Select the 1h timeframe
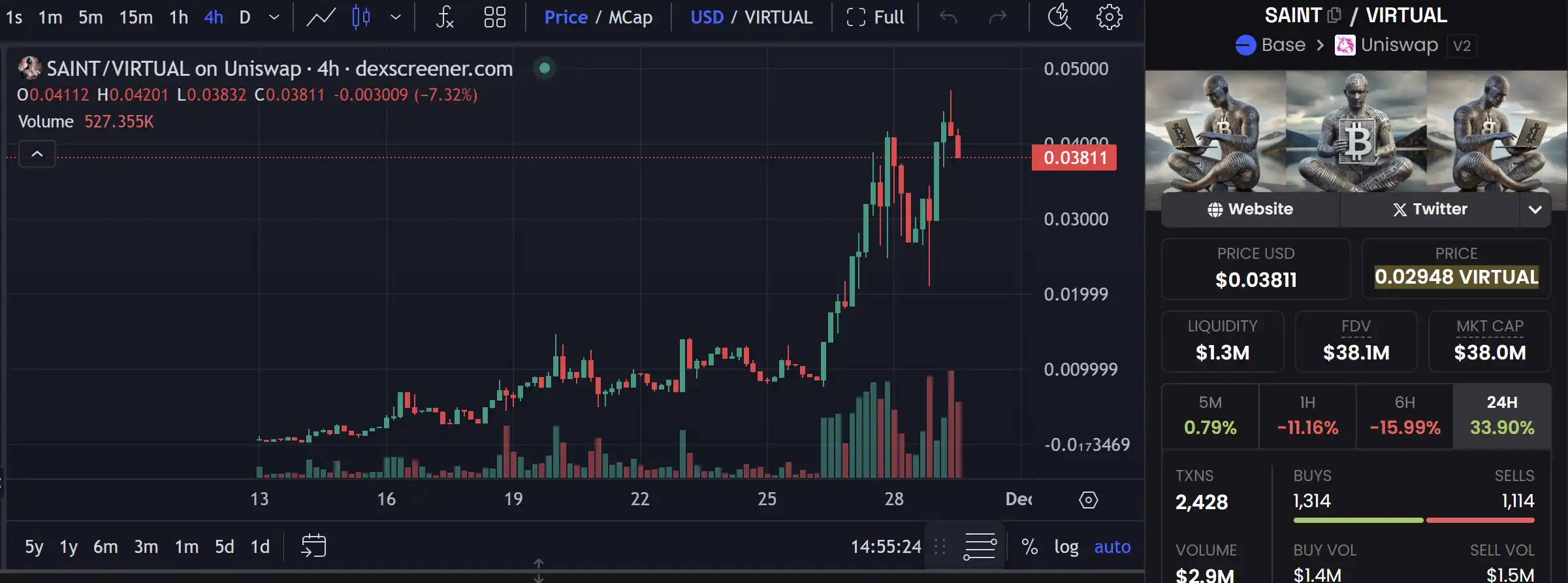The width and height of the screenshot is (1568, 583). click(178, 18)
